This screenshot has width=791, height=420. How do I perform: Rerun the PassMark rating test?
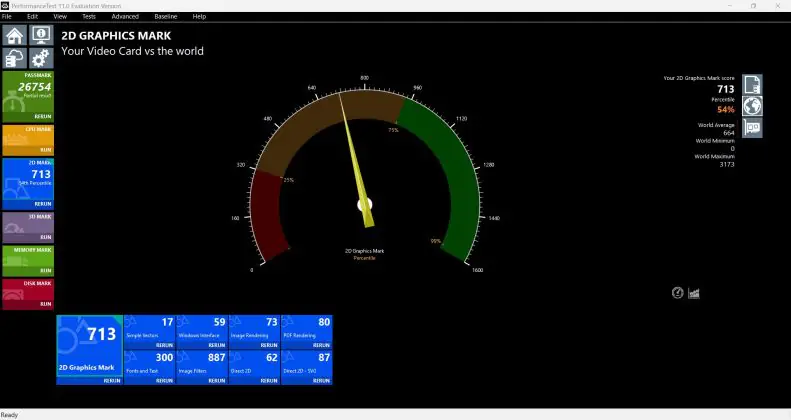point(43,116)
